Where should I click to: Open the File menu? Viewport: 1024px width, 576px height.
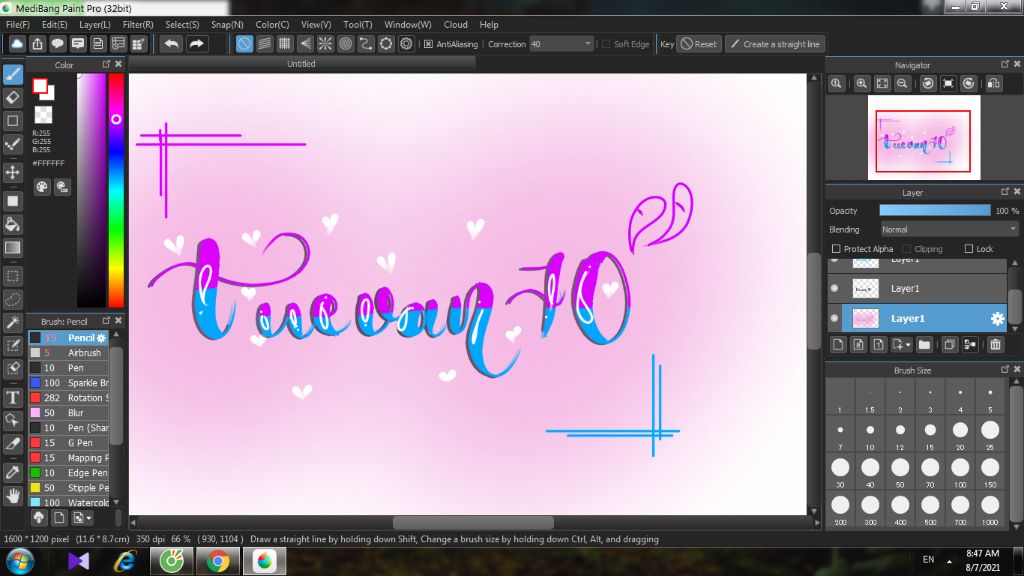(x=18, y=24)
